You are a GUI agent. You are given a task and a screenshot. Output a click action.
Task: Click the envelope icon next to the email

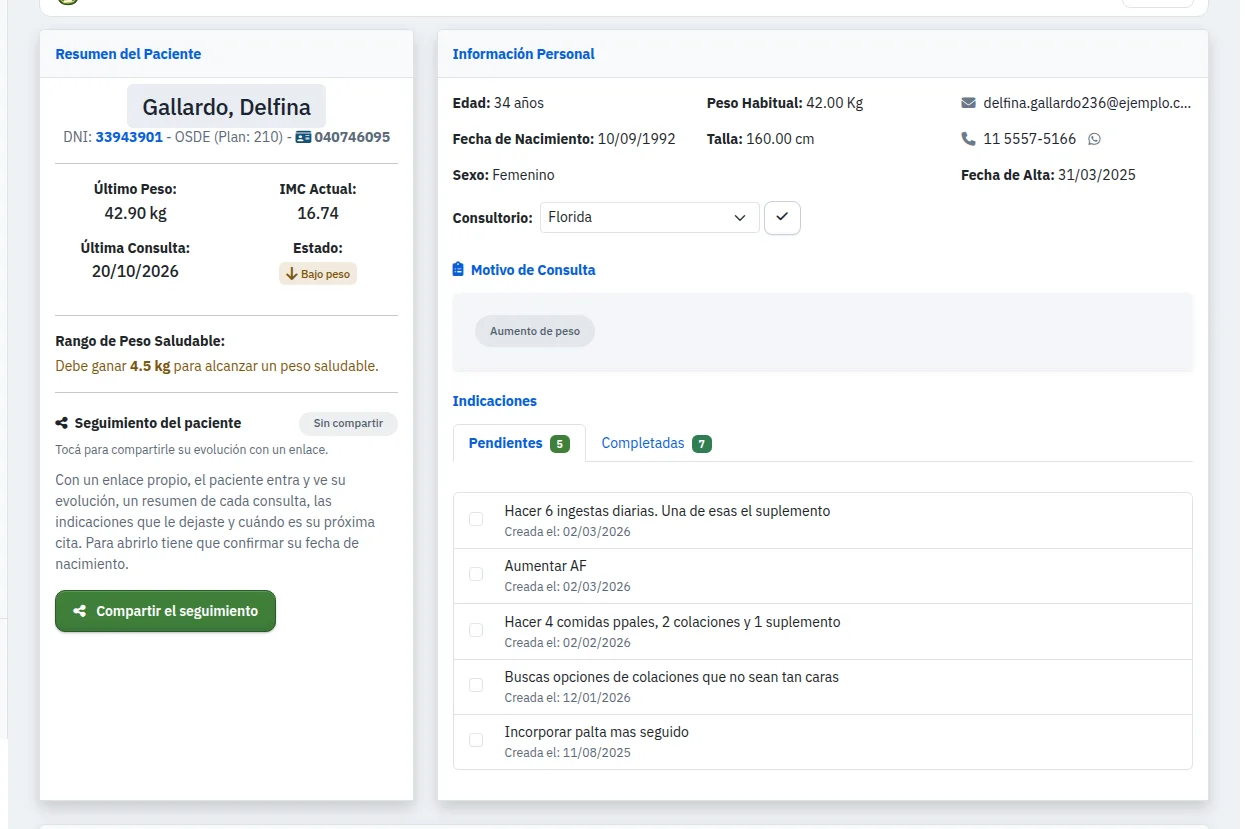point(968,103)
